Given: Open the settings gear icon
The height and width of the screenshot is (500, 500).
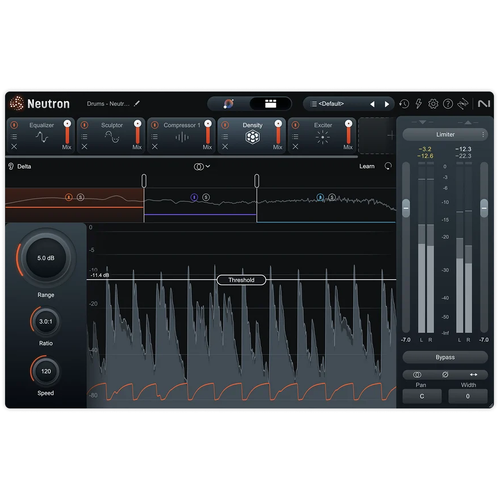Looking at the screenshot, I should 433,104.
